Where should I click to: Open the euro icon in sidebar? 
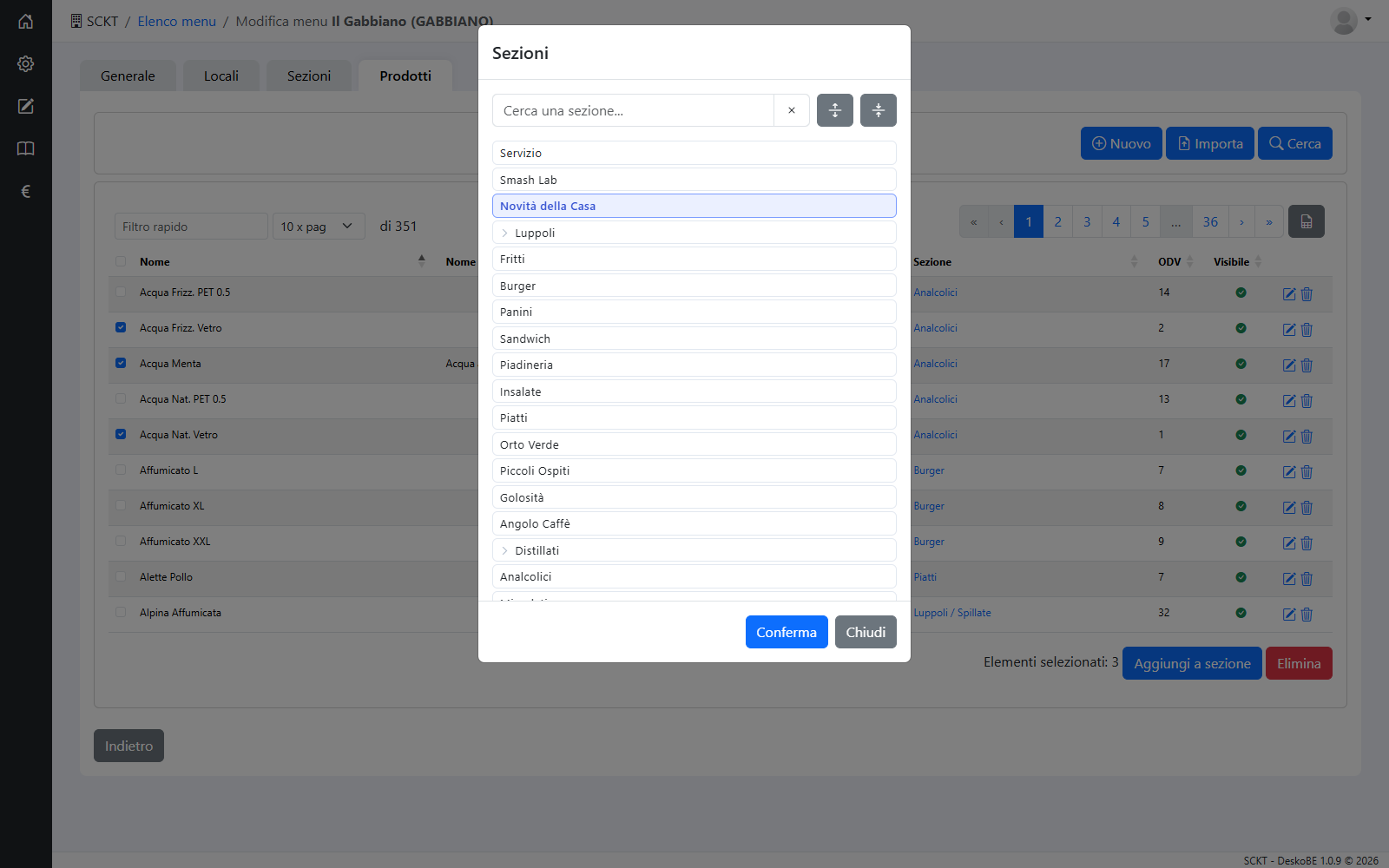pyautogui.click(x=26, y=191)
